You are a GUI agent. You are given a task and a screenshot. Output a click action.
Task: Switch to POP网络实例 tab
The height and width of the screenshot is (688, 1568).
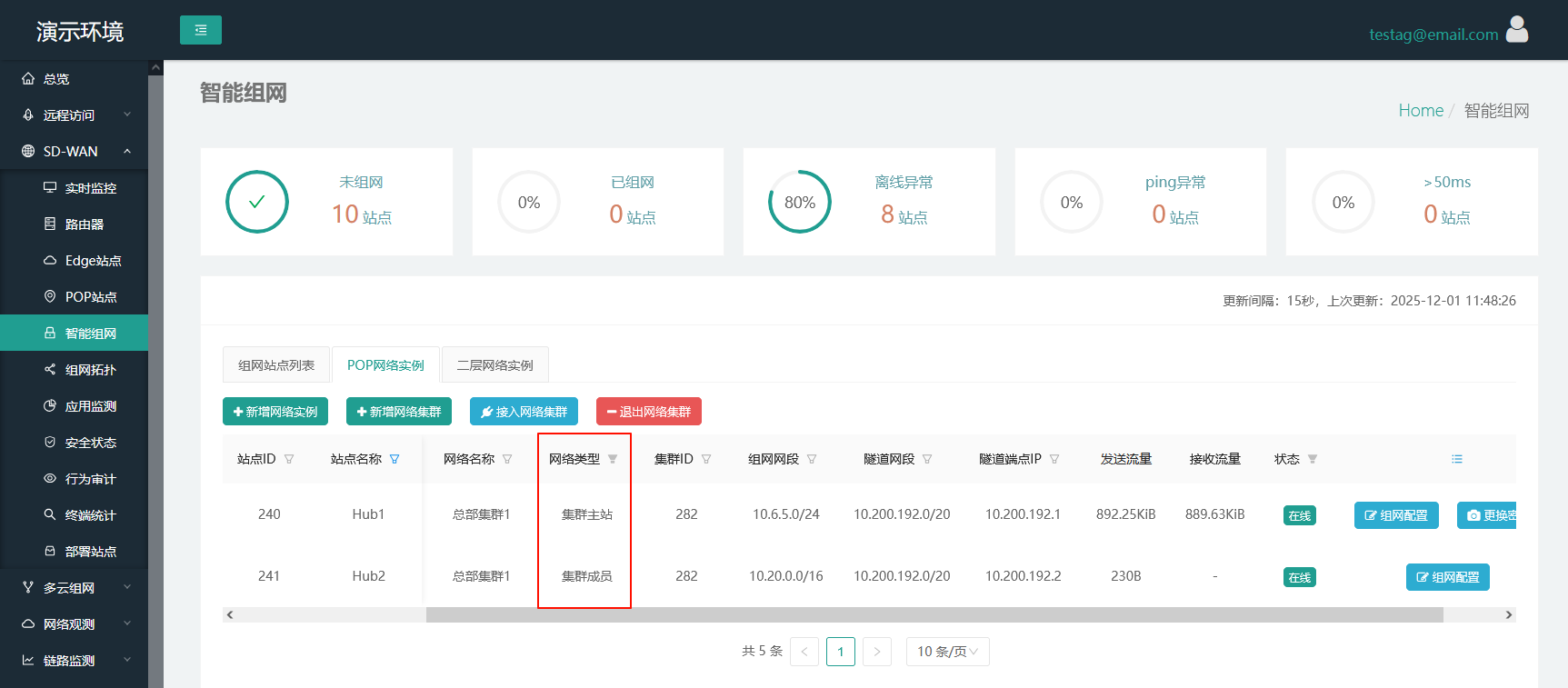coord(385,365)
